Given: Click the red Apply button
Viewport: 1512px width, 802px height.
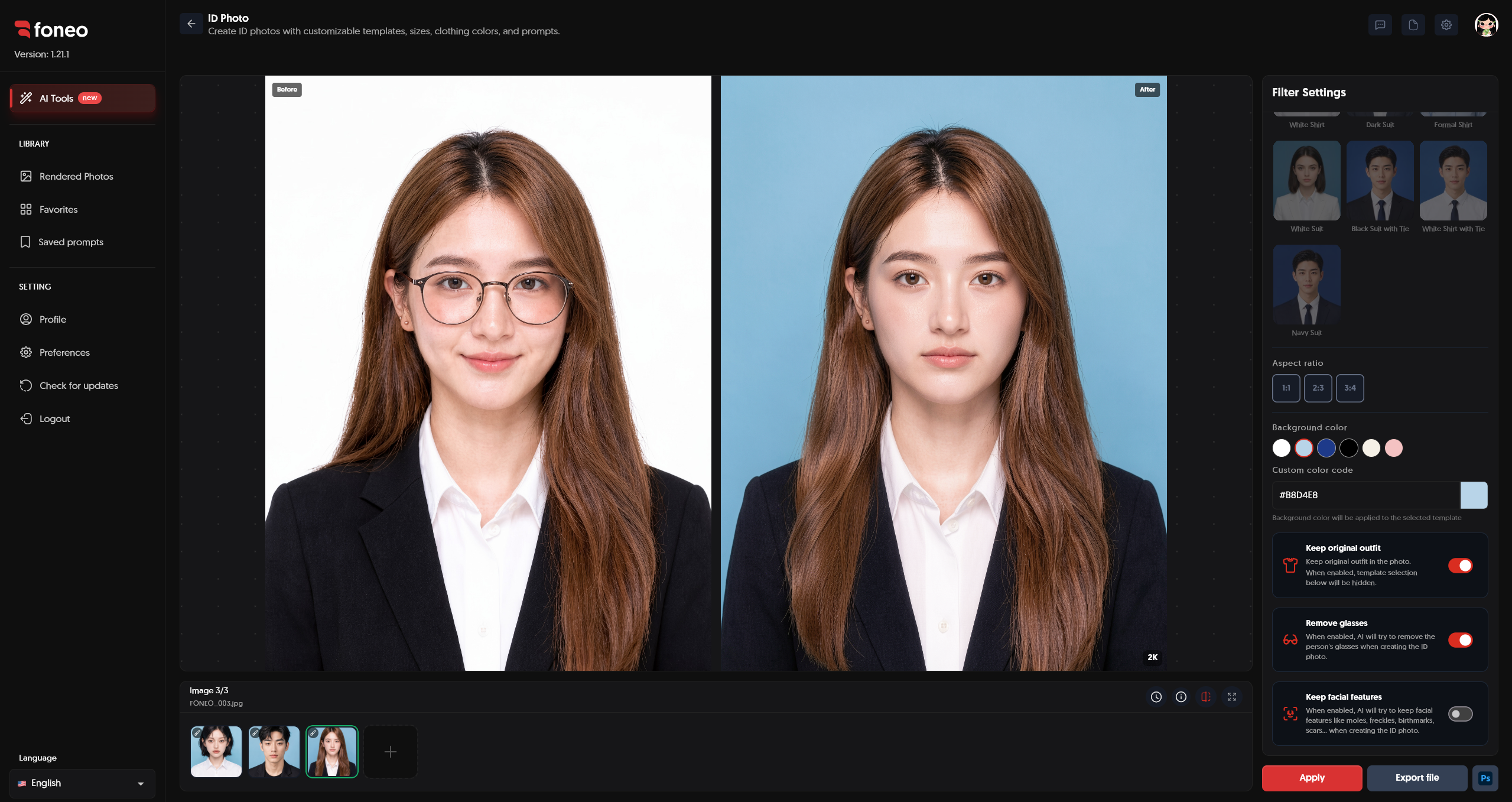Looking at the screenshot, I should click(x=1312, y=778).
